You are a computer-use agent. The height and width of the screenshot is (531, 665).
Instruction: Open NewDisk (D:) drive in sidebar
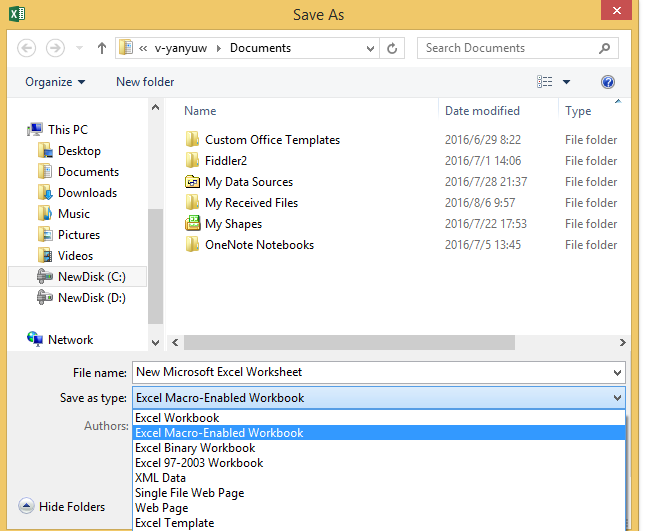click(91, 297)
